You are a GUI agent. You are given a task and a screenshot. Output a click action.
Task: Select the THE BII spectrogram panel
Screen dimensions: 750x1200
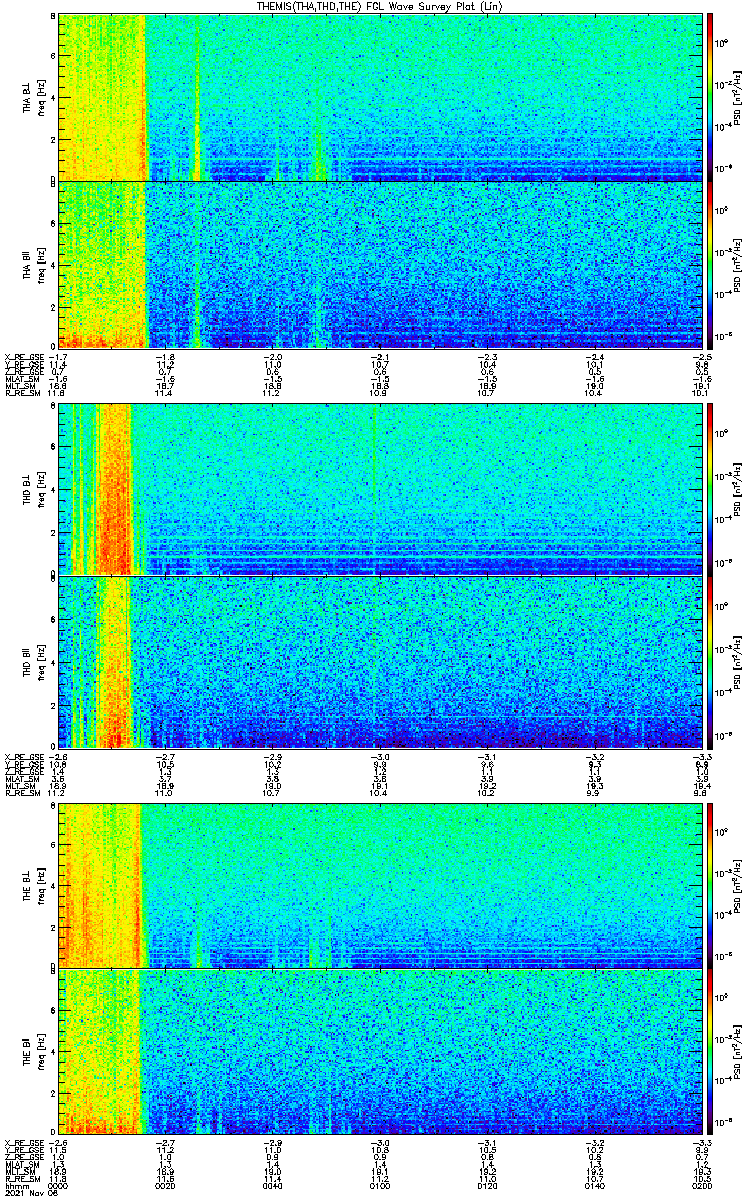click(381, 1052)
